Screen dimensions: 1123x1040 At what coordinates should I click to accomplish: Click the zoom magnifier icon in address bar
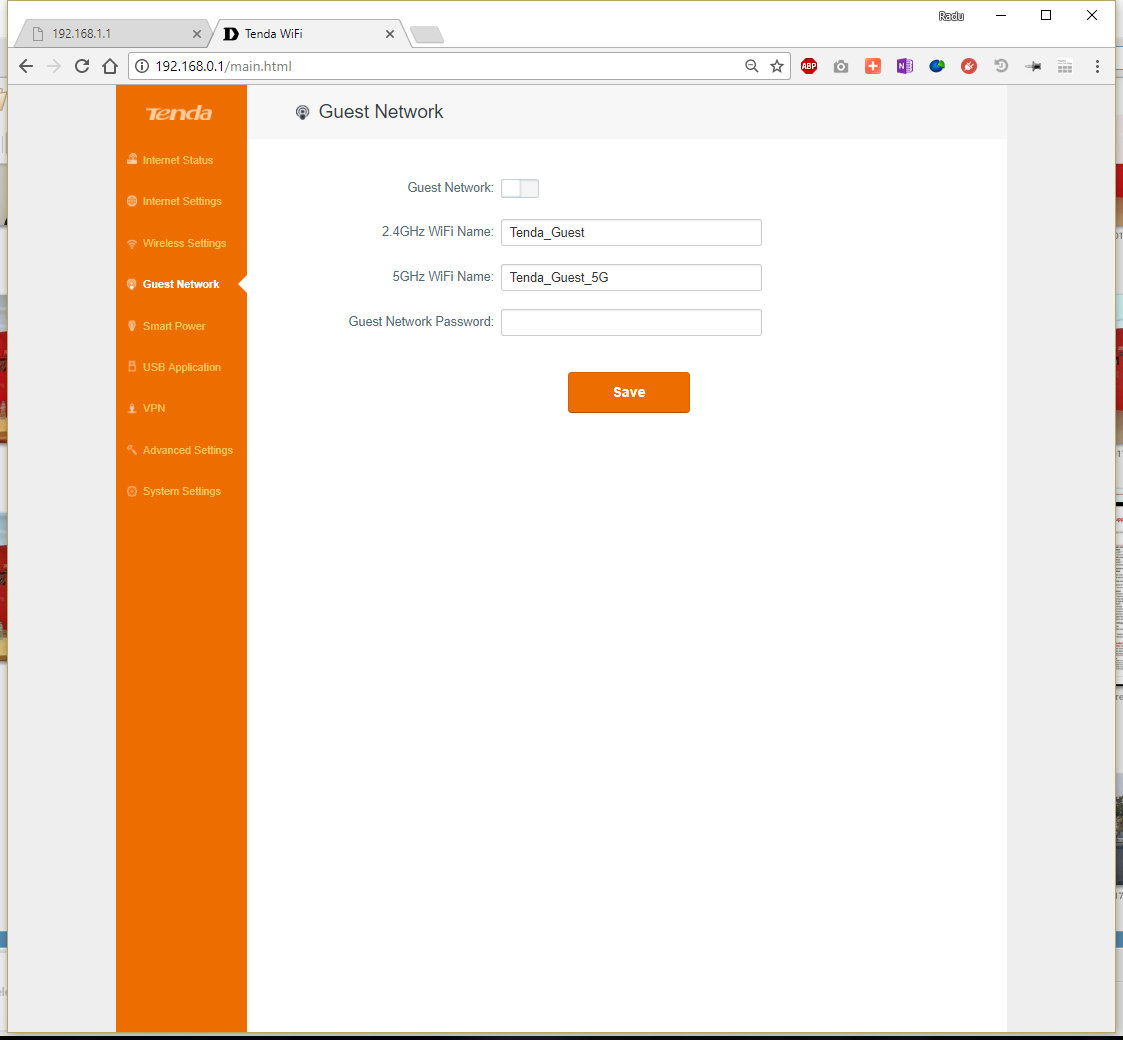751,66
